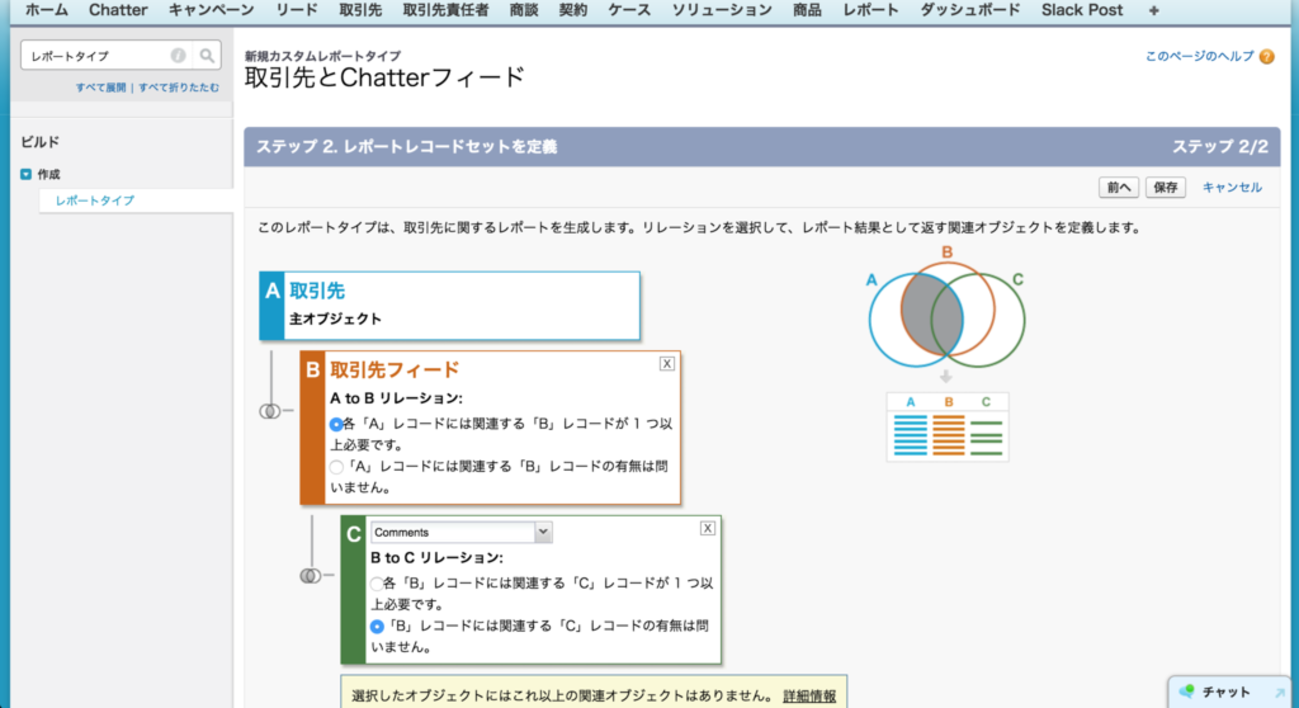
Task: Open the キャンペーン tab
Action: (211, 10)
